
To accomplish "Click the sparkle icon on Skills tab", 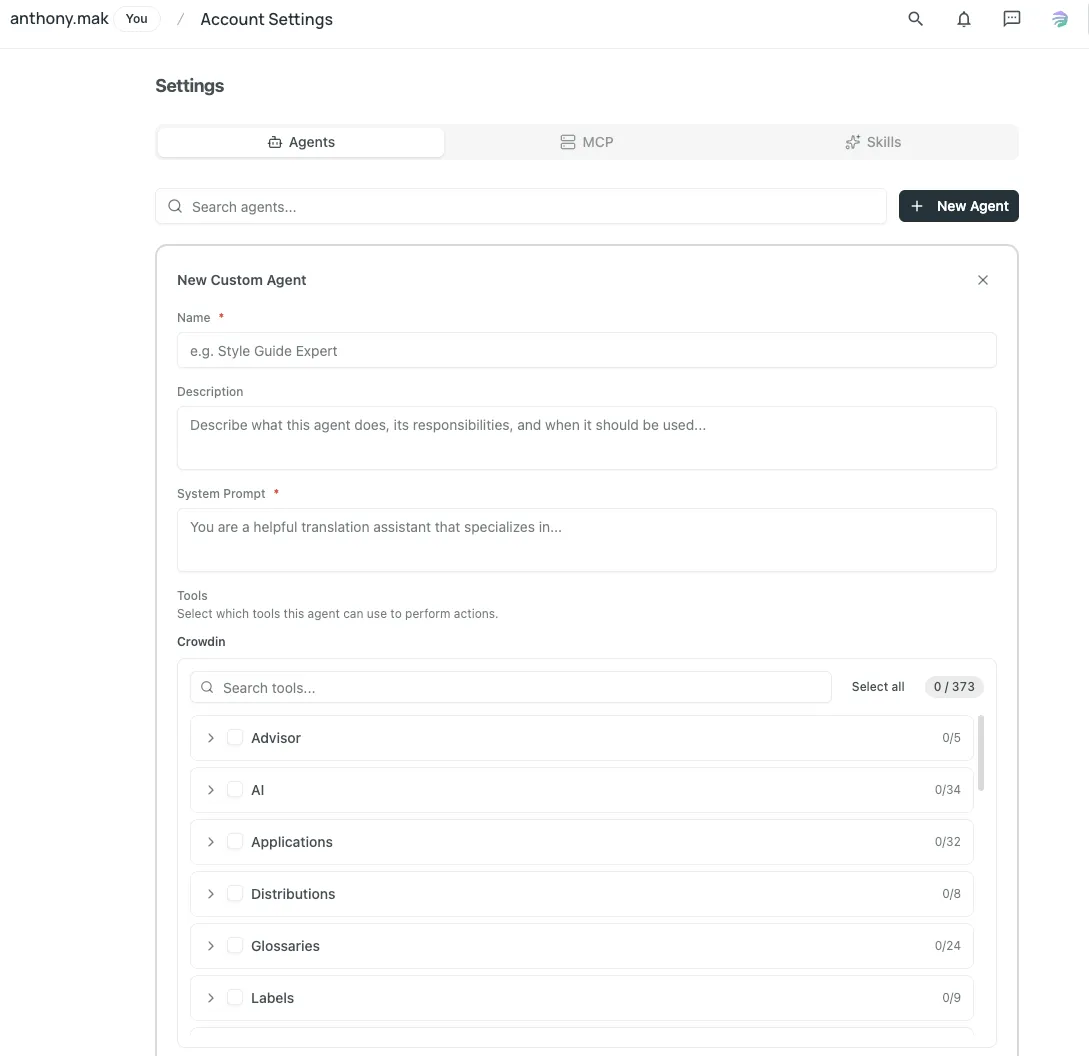I will pyautogui.click(x=852, y=142).
